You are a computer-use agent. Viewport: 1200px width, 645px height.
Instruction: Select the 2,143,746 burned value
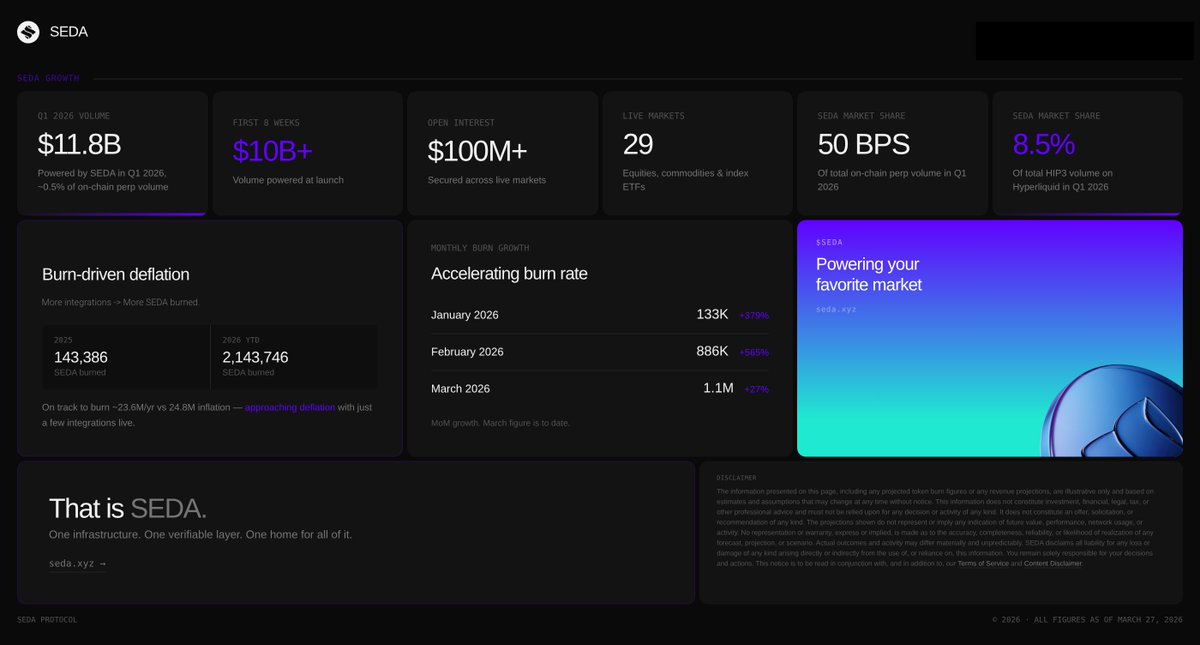[x=255, y=357]
